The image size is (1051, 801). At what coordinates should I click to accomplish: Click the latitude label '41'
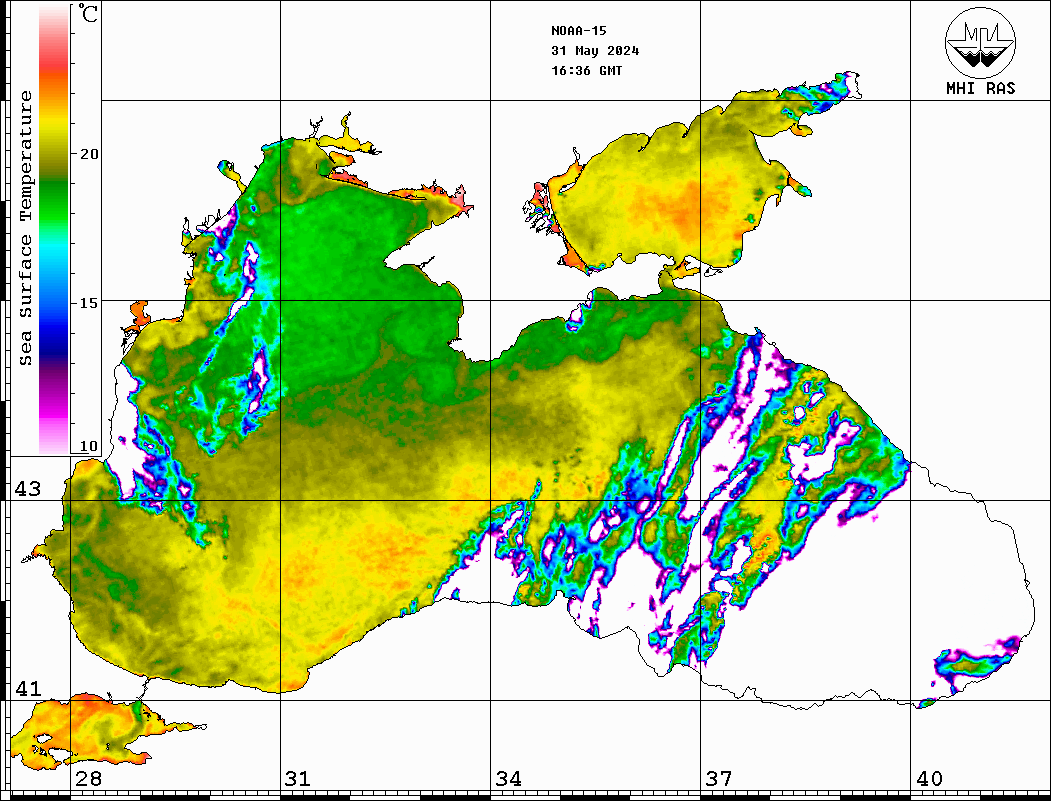click(28, 689)
